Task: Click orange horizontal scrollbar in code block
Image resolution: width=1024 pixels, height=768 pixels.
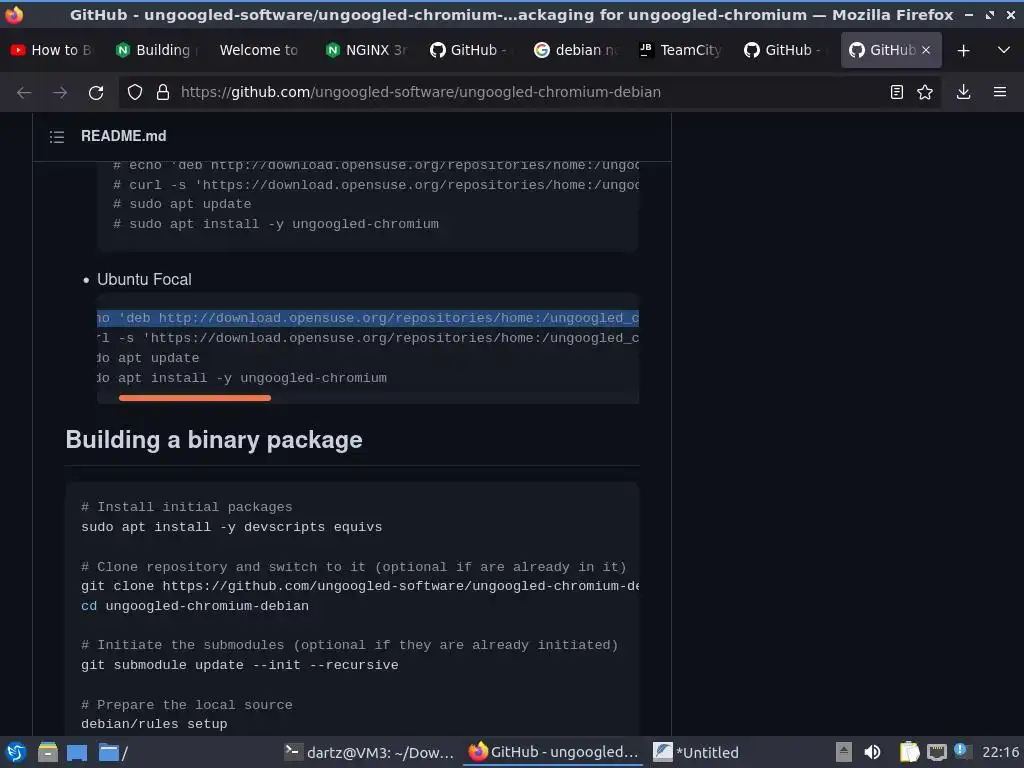Action: pos(195,398)
